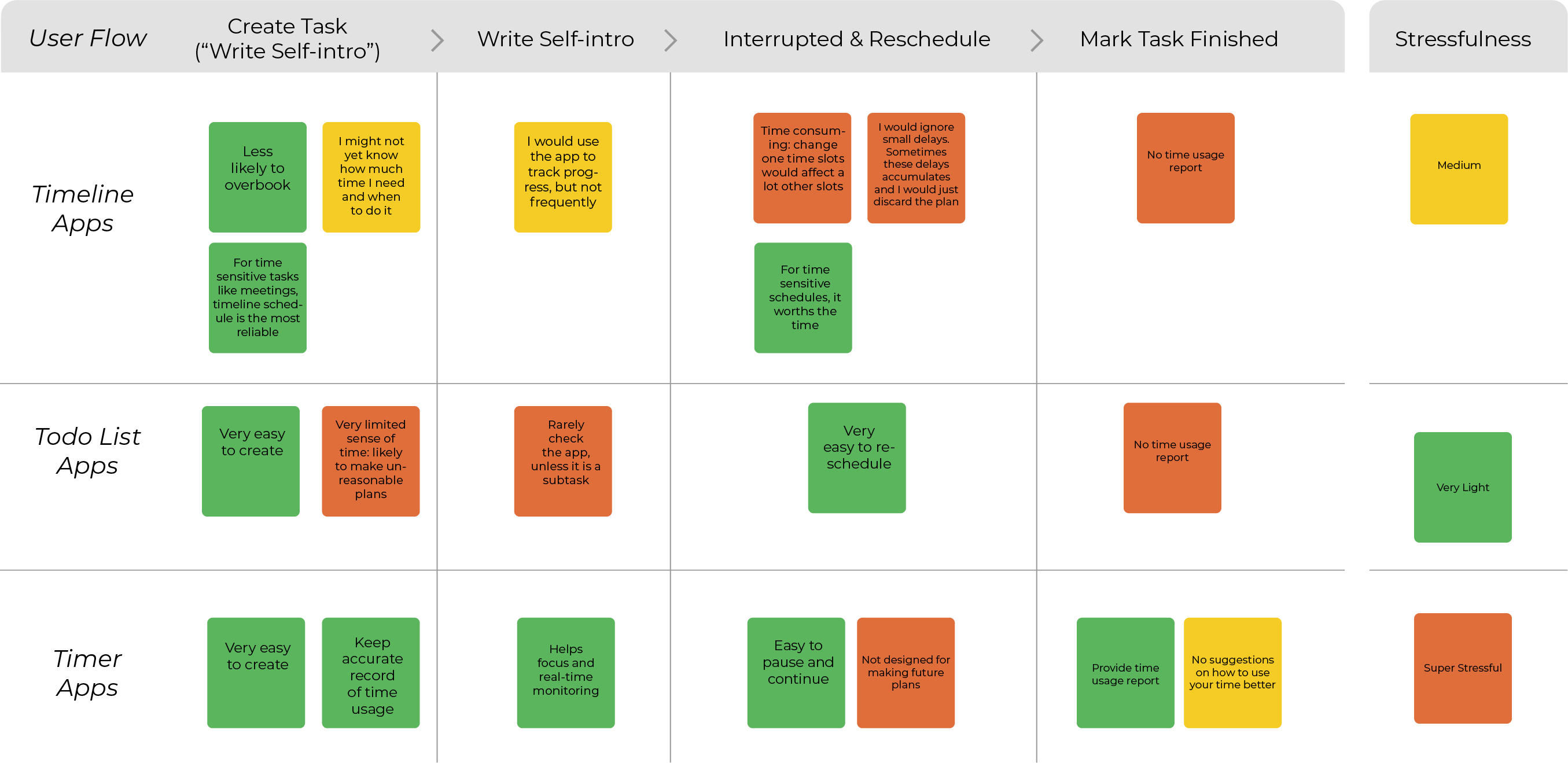Click the Rarely check the app note
Screen dimensions: 1568x763
(x=563, y=460)
